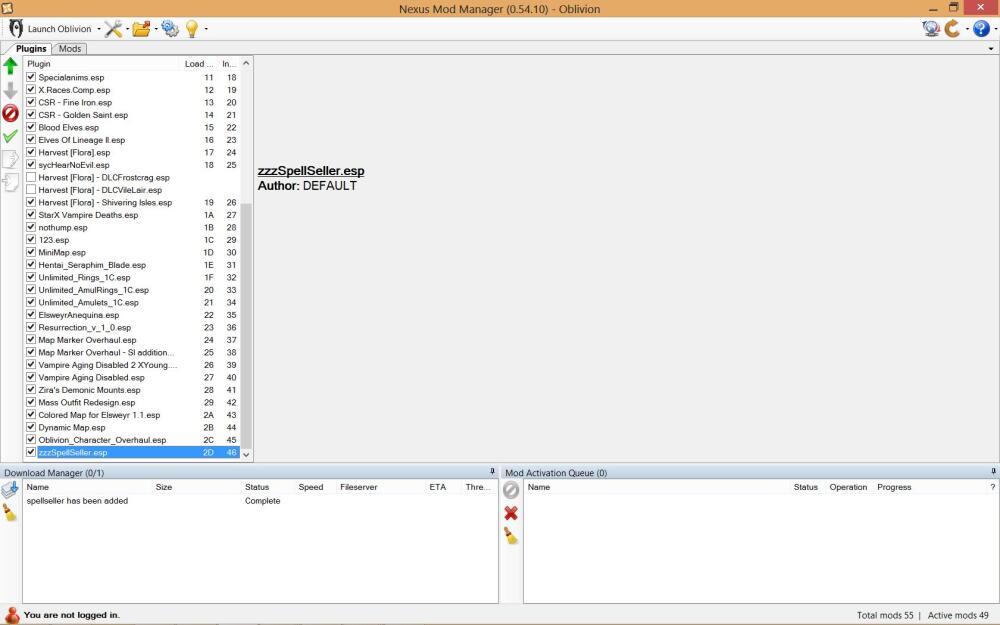Enable all plugins with green checkmark

(10, 136)
